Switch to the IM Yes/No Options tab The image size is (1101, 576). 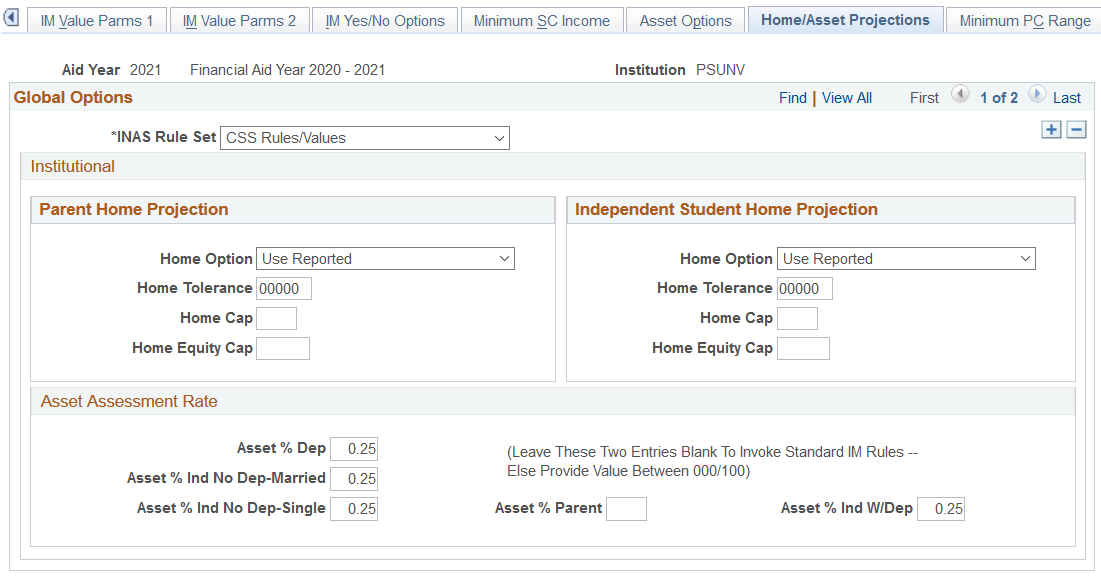[x=385, y=19]
